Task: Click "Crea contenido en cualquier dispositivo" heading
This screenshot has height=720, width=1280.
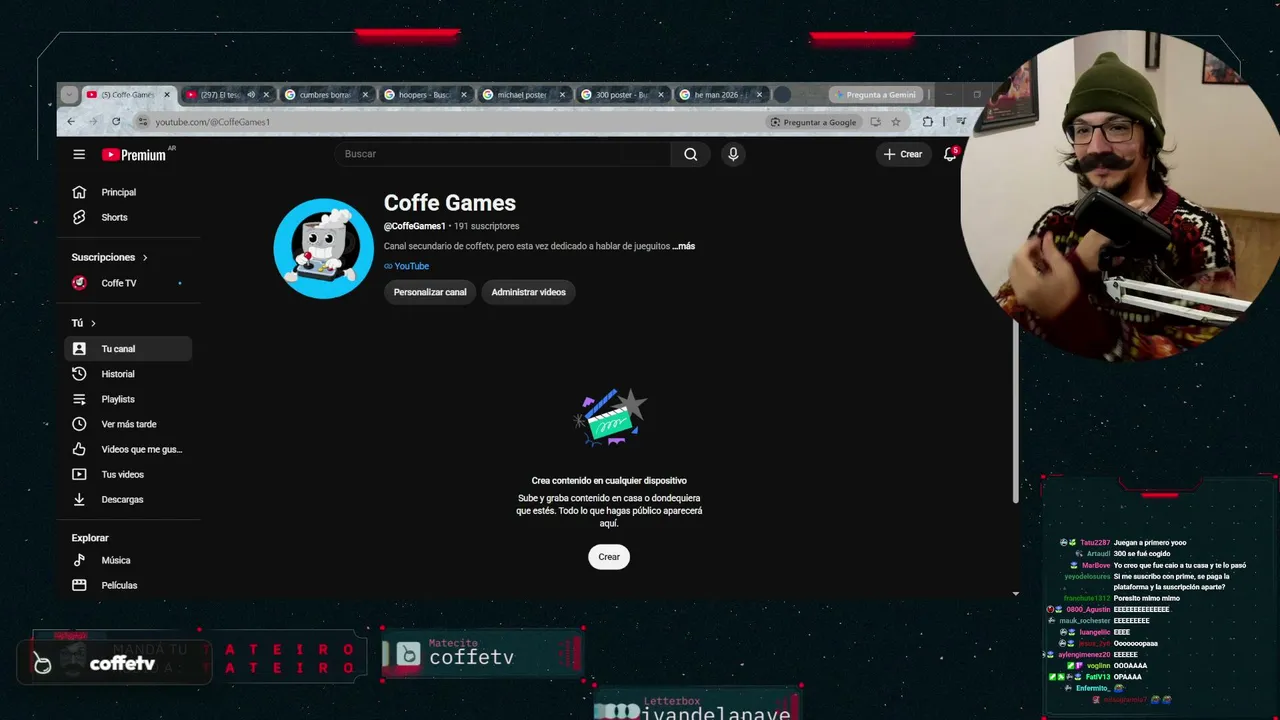Action: 609,481
